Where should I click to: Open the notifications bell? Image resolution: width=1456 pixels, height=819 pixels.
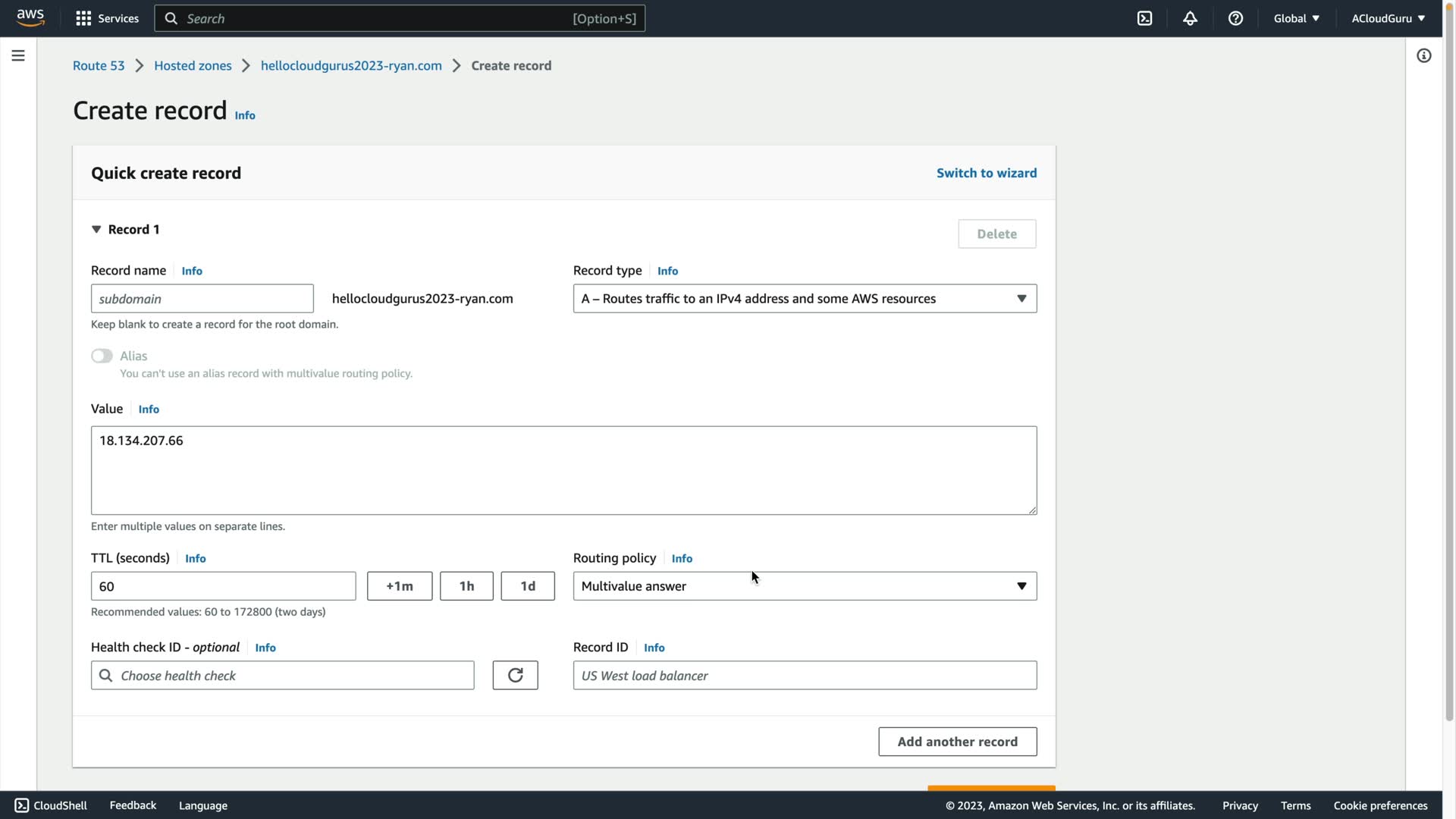(1190, 18)
